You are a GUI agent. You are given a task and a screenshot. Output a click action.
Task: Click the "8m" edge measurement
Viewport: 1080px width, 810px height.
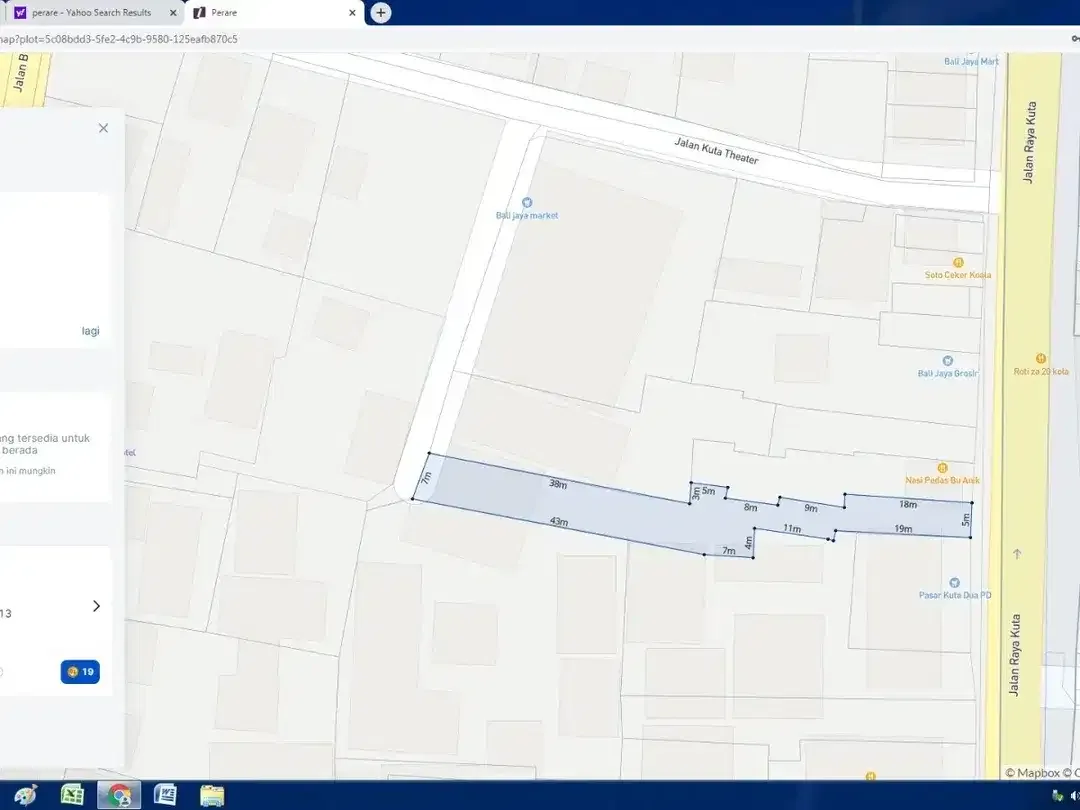[x=750, y=508]
